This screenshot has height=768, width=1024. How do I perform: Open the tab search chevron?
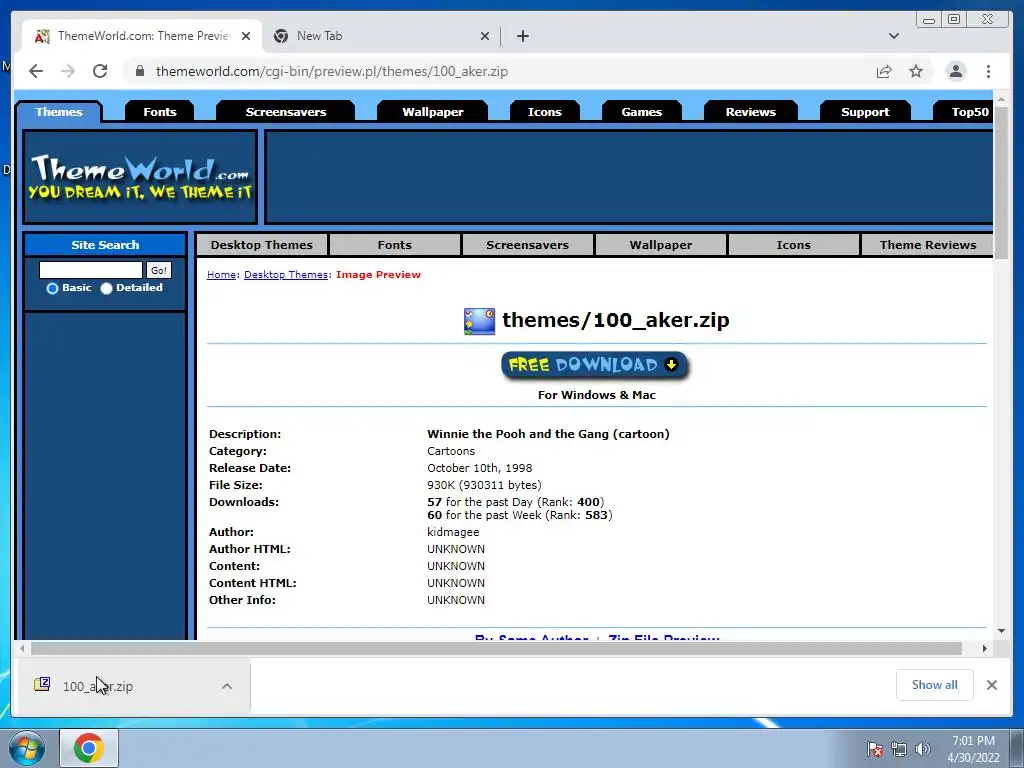coord(893,36)
